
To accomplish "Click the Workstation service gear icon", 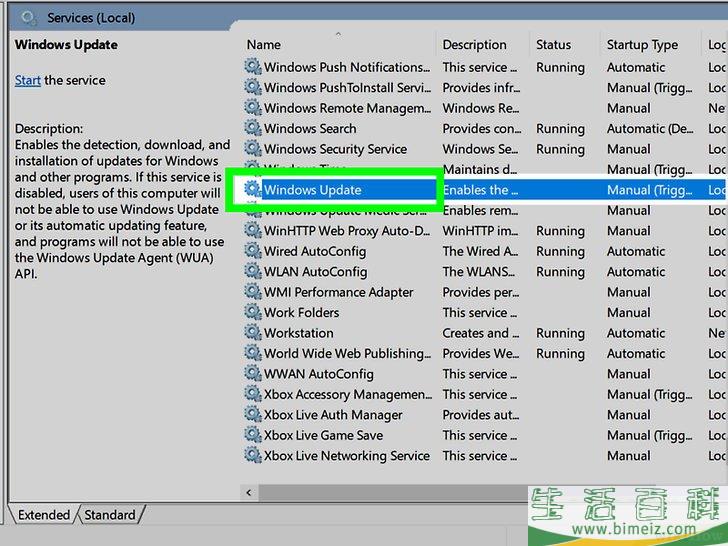I will 253,332.
